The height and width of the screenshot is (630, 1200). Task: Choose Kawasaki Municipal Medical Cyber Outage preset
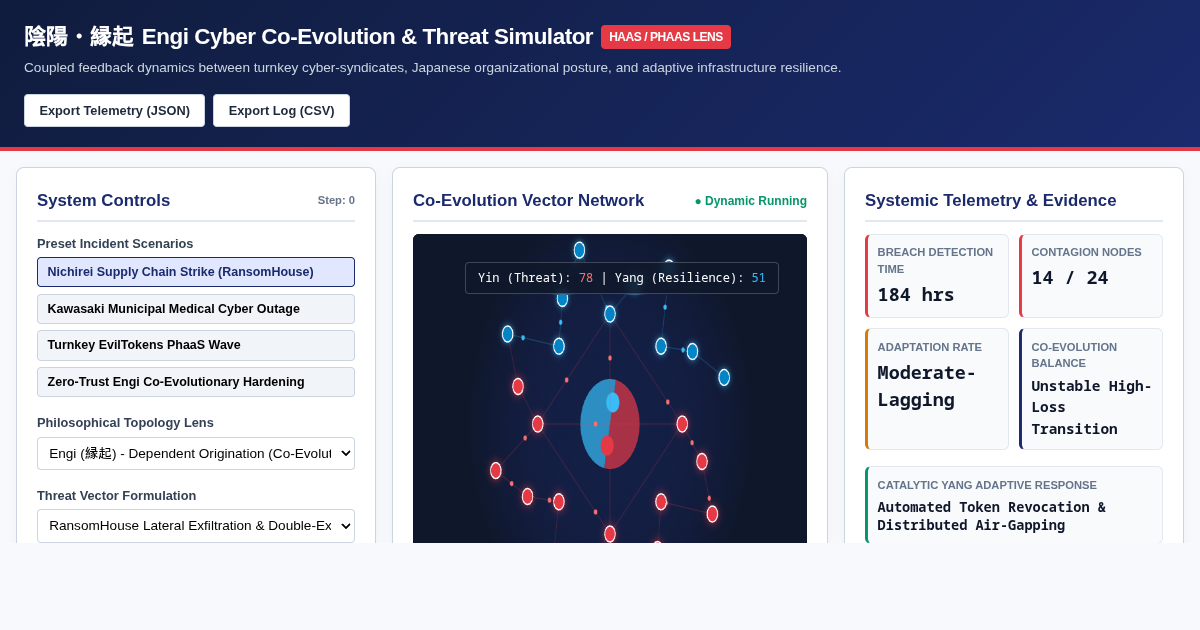click(x=196, y=309)
